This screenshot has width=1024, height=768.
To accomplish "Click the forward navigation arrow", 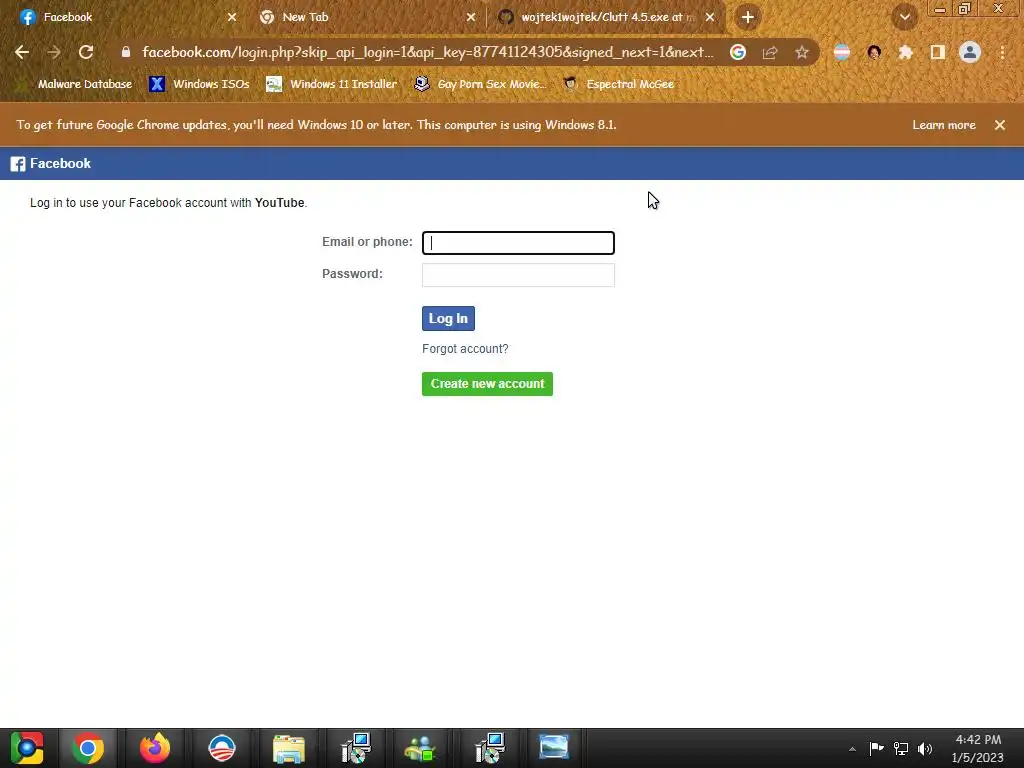I will tap(54, 52).
